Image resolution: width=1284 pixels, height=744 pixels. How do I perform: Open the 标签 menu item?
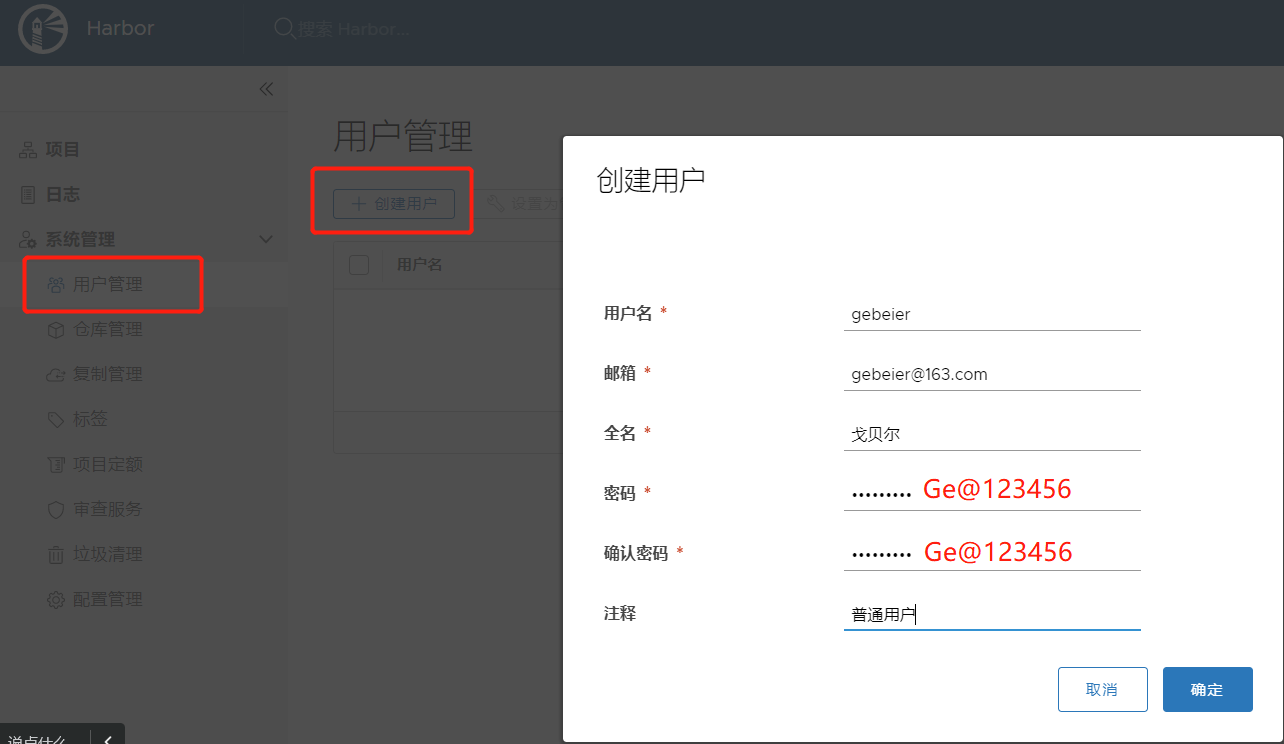point(90,420)
